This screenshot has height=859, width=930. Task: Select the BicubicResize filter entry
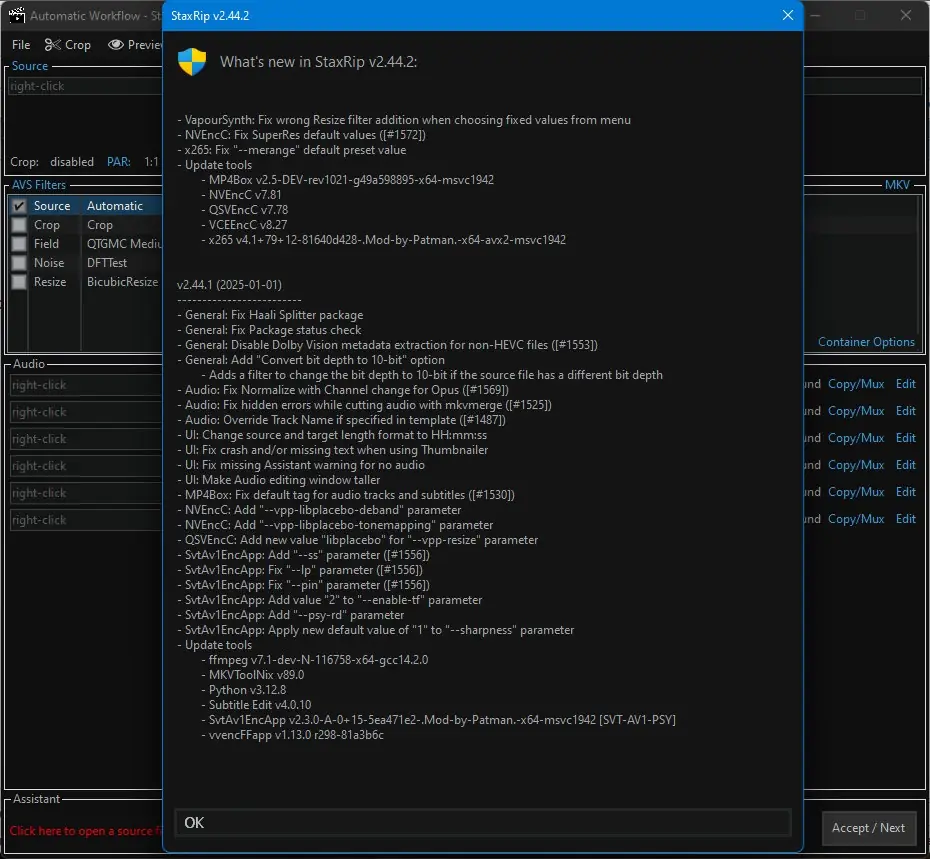(123, 282)
